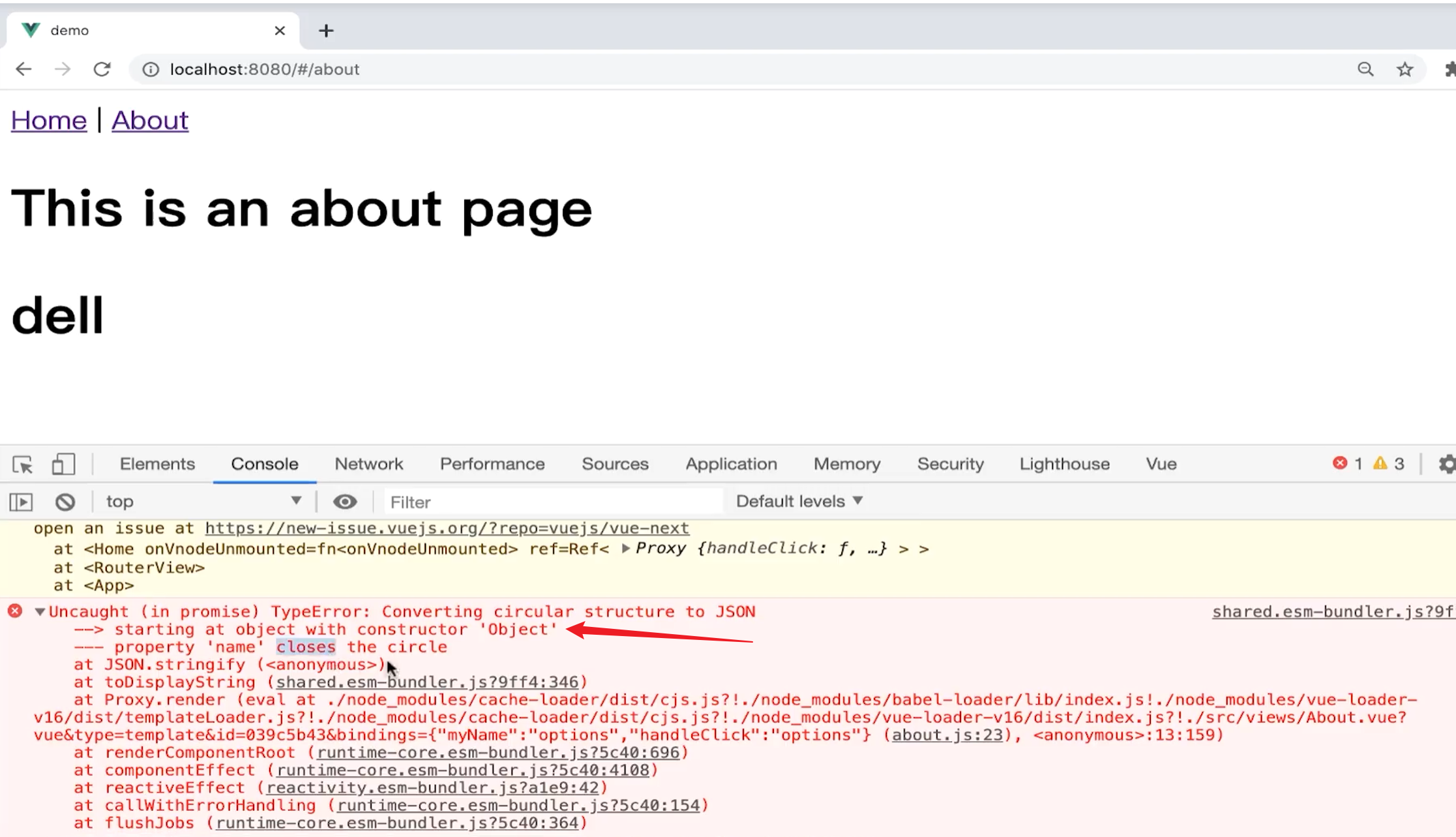Click the red error count icon

1340,463
